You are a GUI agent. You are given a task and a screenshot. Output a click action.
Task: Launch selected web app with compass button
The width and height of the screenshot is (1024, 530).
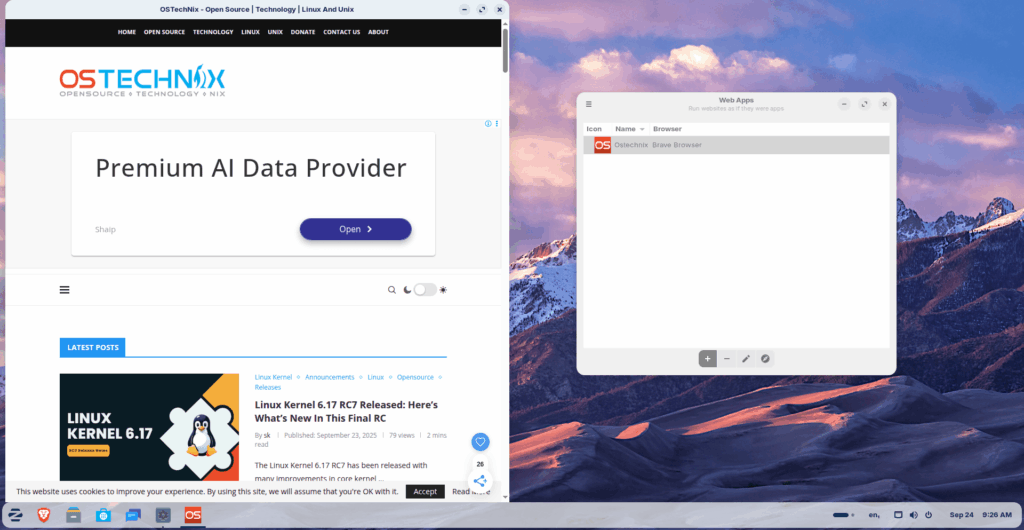[x=765, y=358]
